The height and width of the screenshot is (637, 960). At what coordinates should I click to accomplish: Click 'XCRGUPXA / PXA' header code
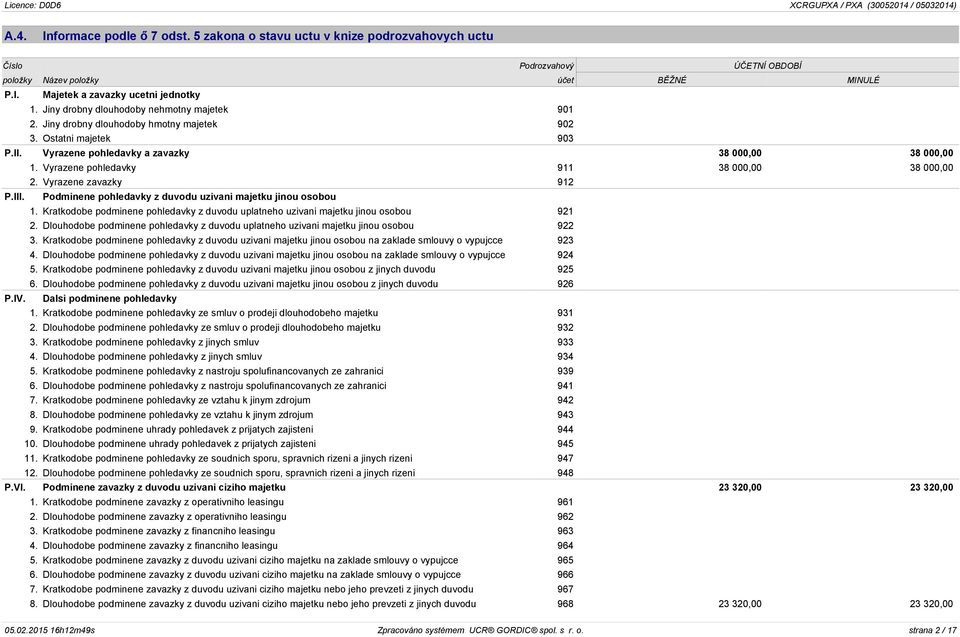click(x=826, y=5)
